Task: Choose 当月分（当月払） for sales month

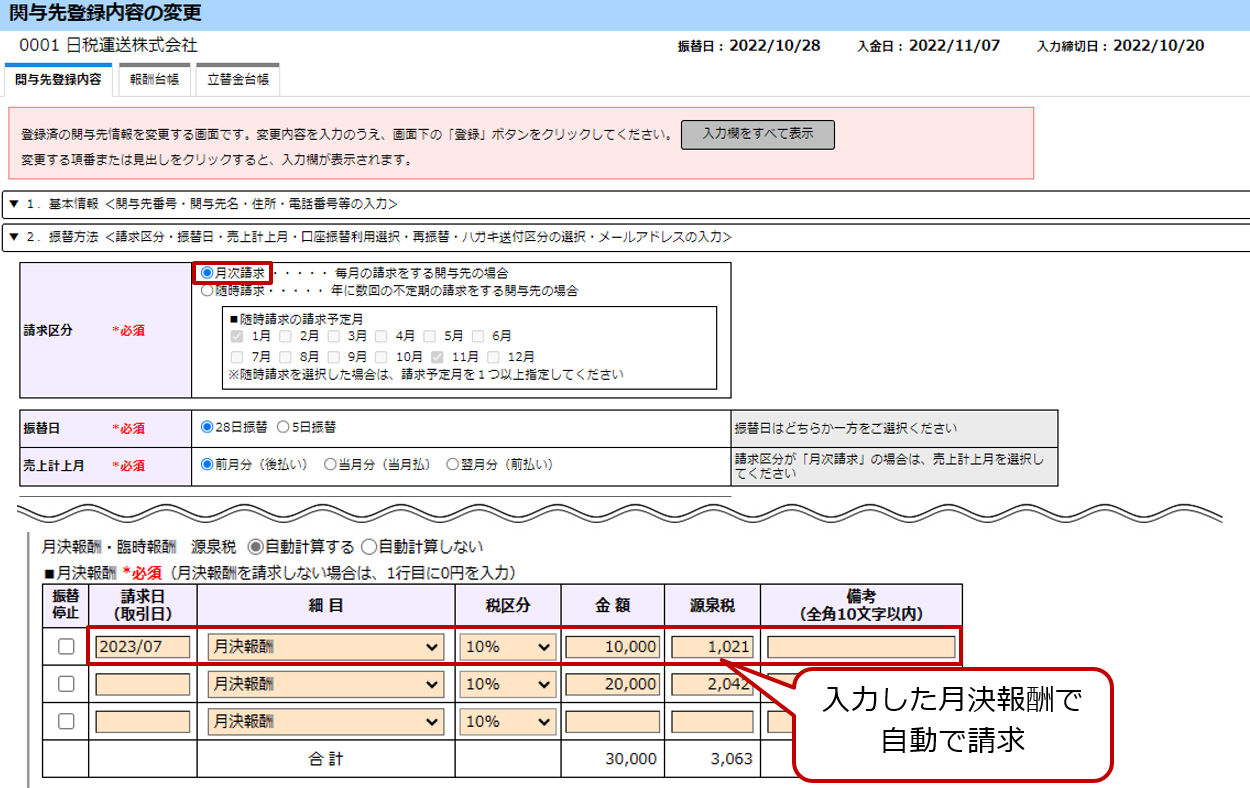Action: point(330,464)
